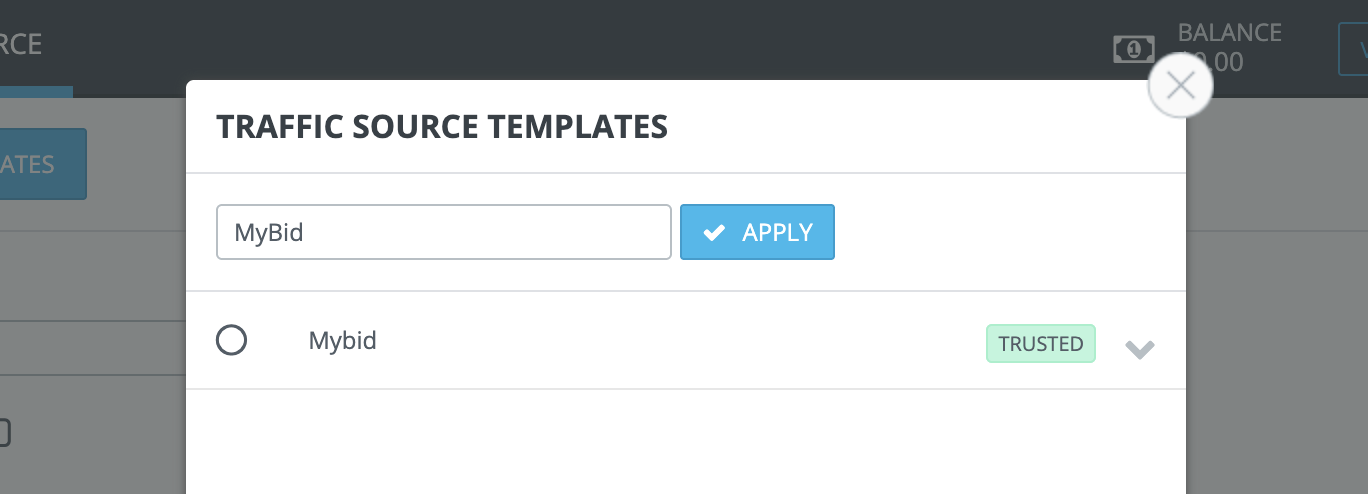Click the outlined button at top-right edge

pos(1354,48)
